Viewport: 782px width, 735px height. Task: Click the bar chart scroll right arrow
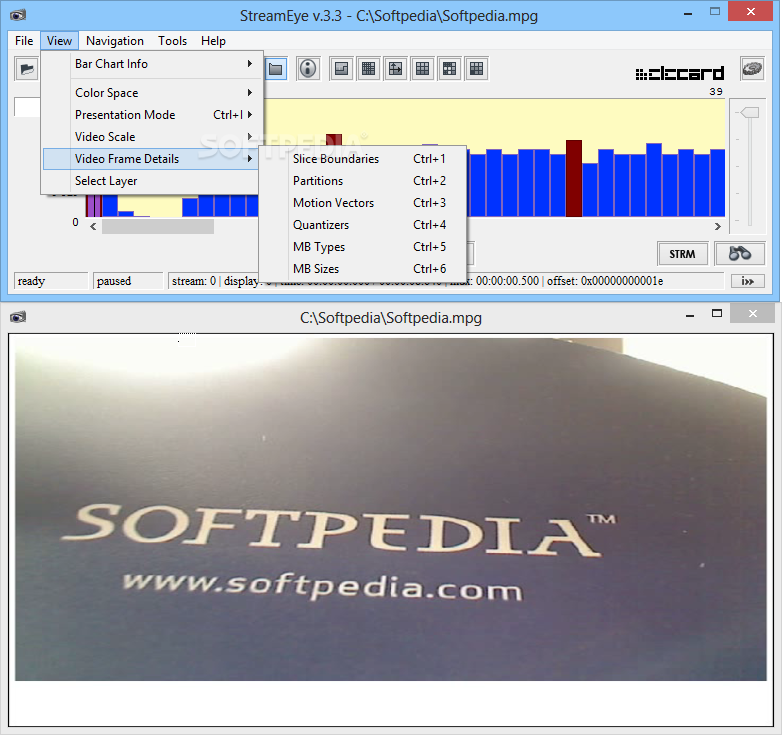[x=718, y=226]
